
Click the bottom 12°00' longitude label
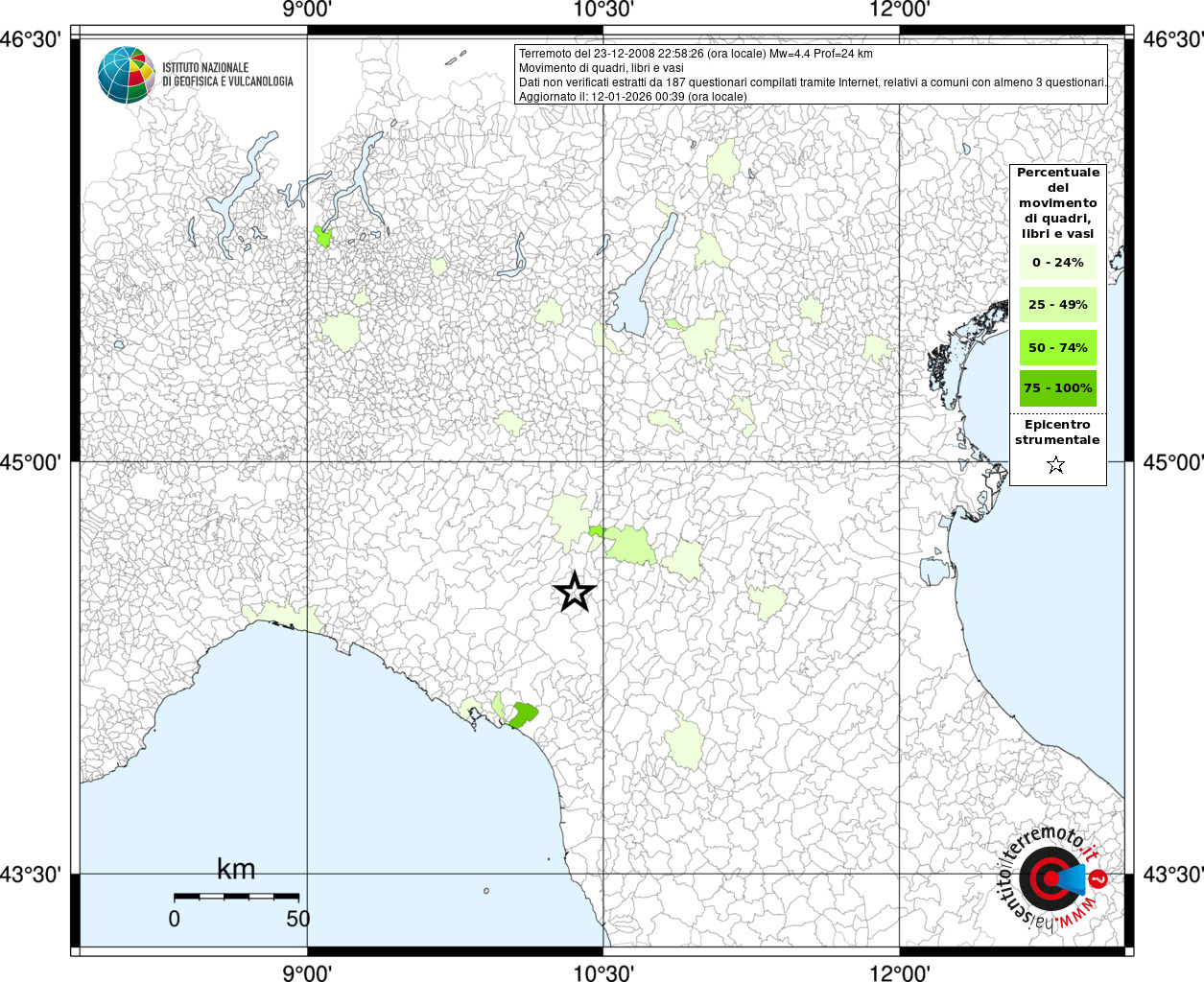[900, 972]
